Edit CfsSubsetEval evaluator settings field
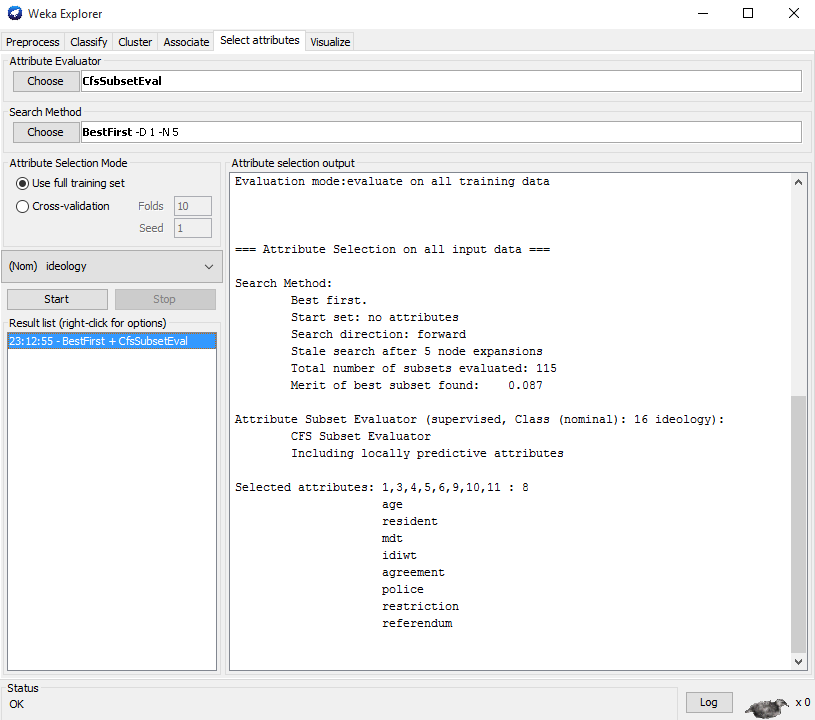This screenshot has height=720, width=815. click(441, 81)
